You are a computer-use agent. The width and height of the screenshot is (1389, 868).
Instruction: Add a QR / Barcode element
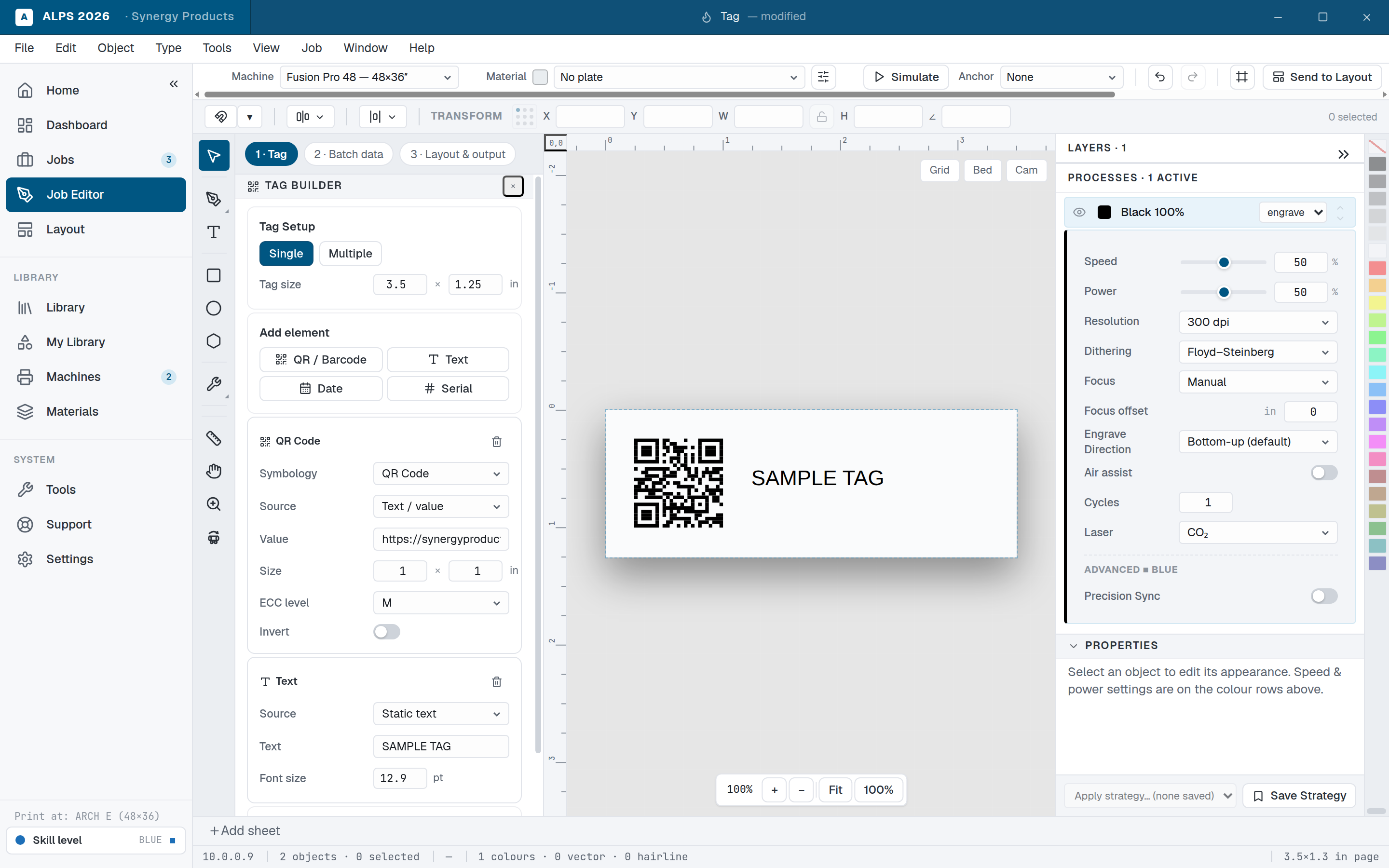point(321,360)
